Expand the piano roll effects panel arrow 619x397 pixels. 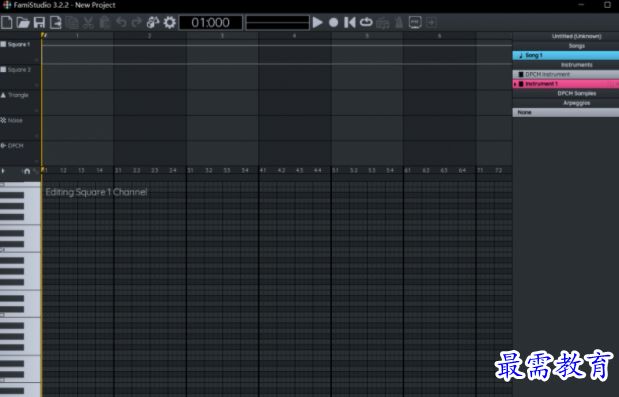tap(3, 171)
